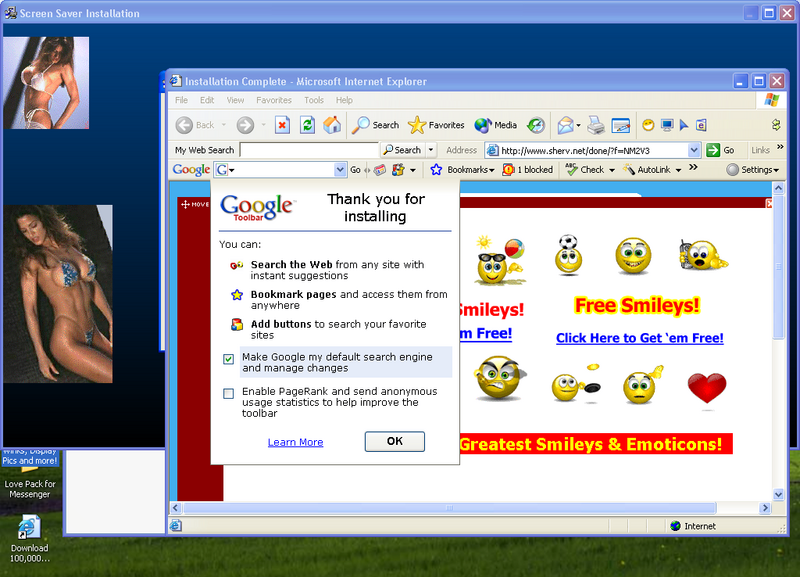Click the Google logo on Google toolbar

[191, 169]
